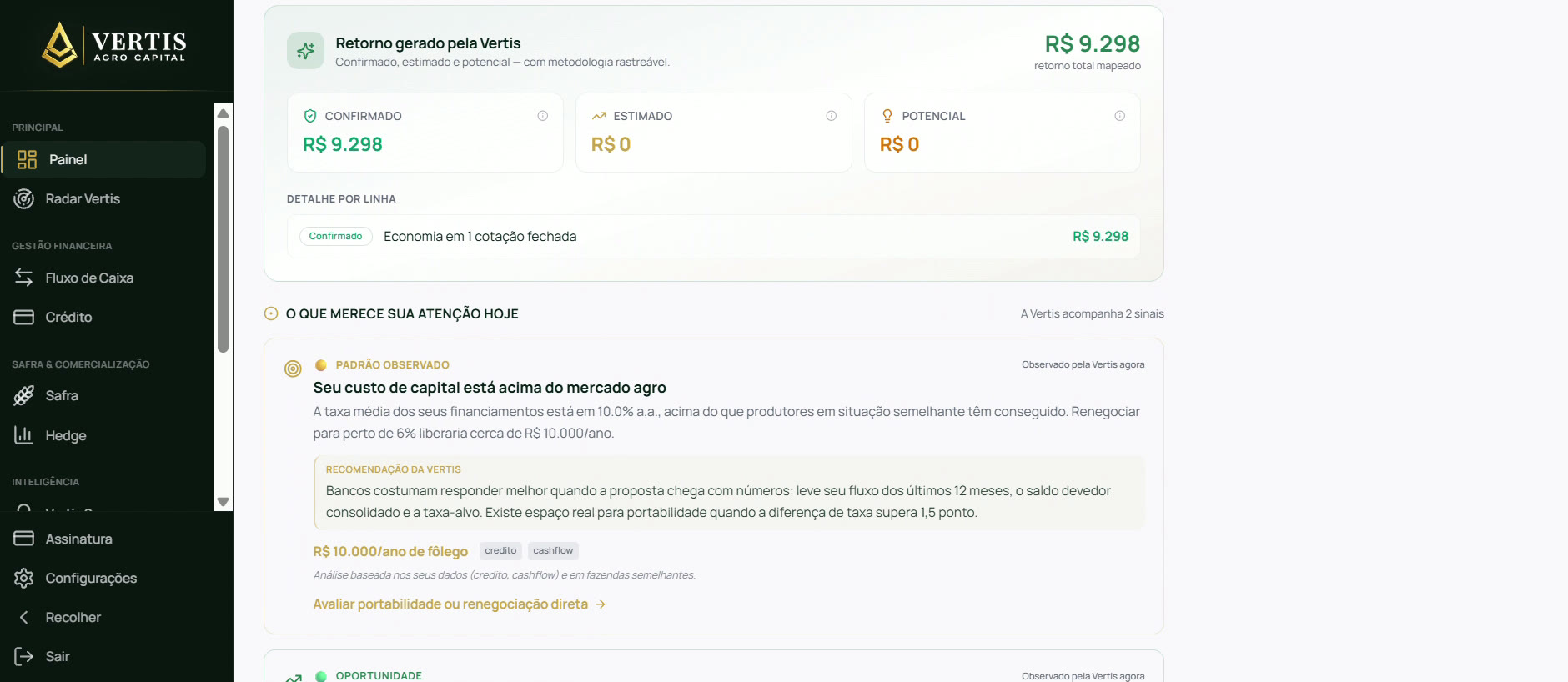Click the green dot next to Oportunidade
Screen dimensions: 1568x682
321,676
